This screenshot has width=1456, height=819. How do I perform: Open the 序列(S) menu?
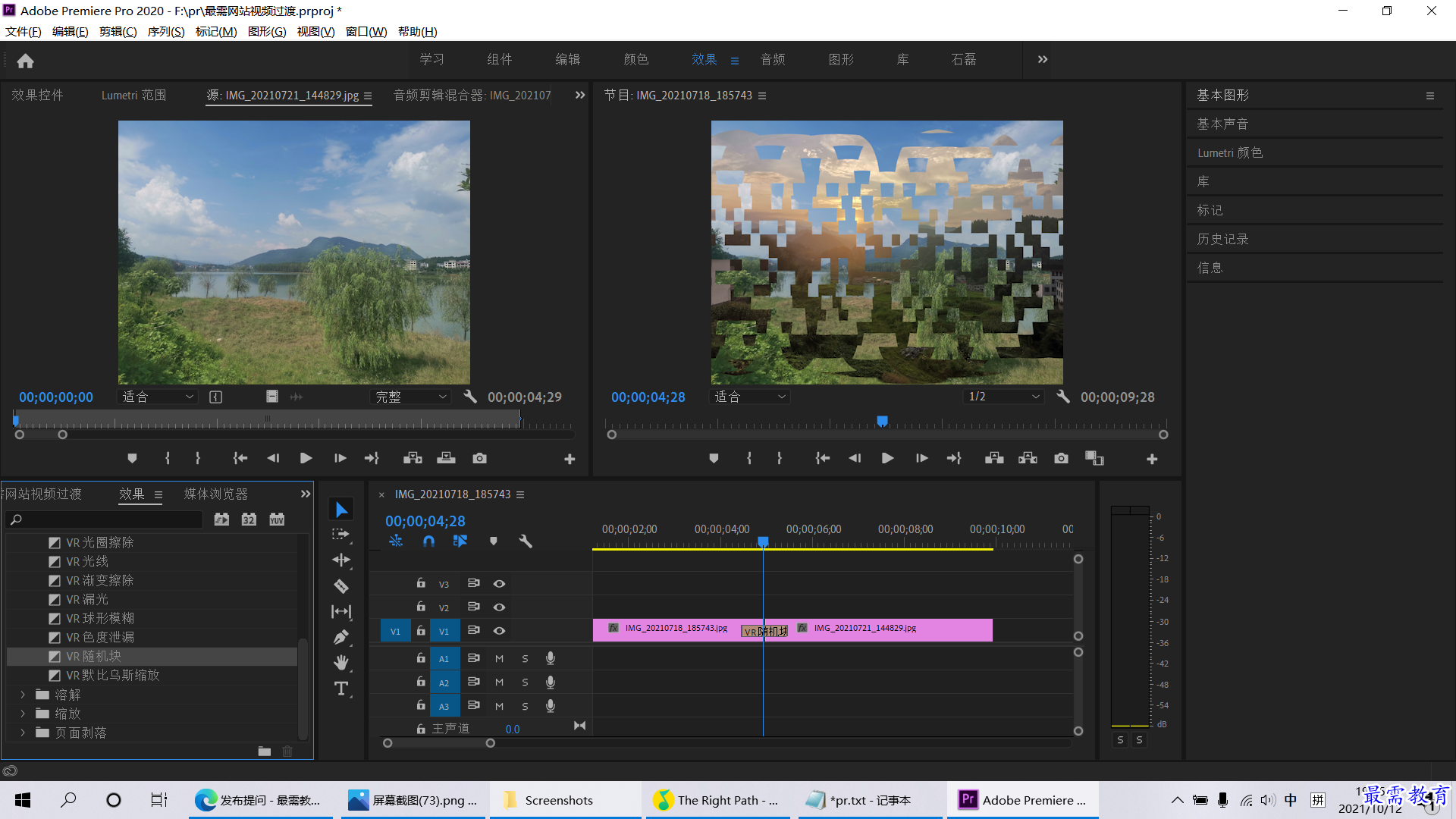pyautogui.click(x=166, y=32)
